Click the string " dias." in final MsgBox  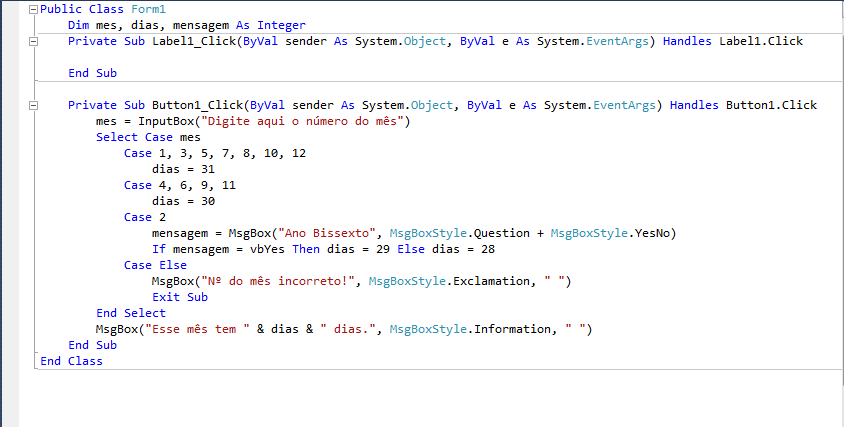[x=348, y=329]
